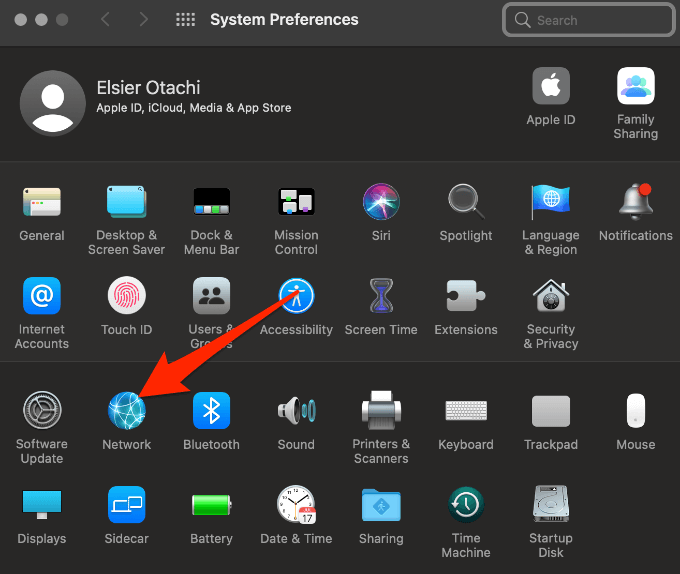This screenshot has width=680, height=574.
Task: Open Security & Privacy settings
Action: [x=551, y=296]
